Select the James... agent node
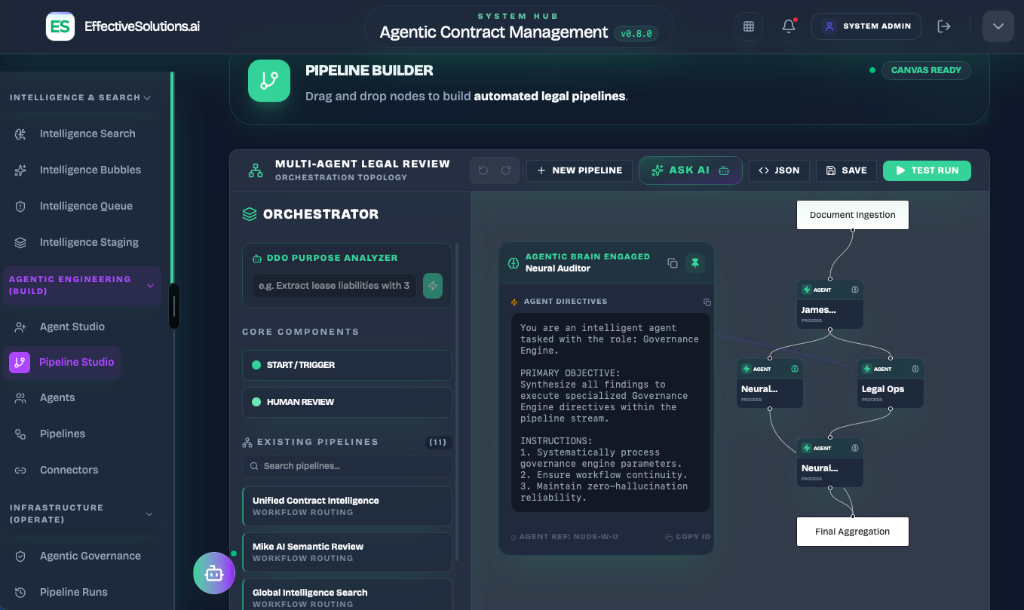 tap(830, 305)
